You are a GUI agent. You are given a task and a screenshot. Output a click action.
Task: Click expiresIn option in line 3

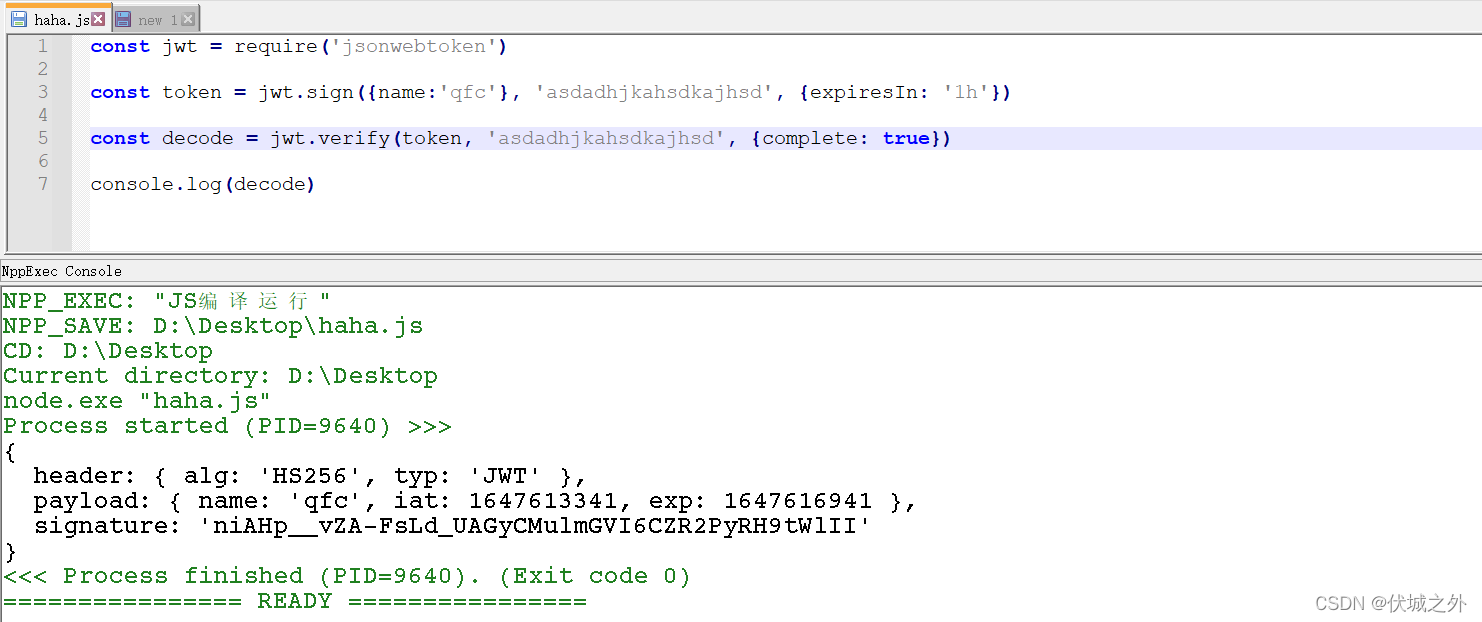863,92
